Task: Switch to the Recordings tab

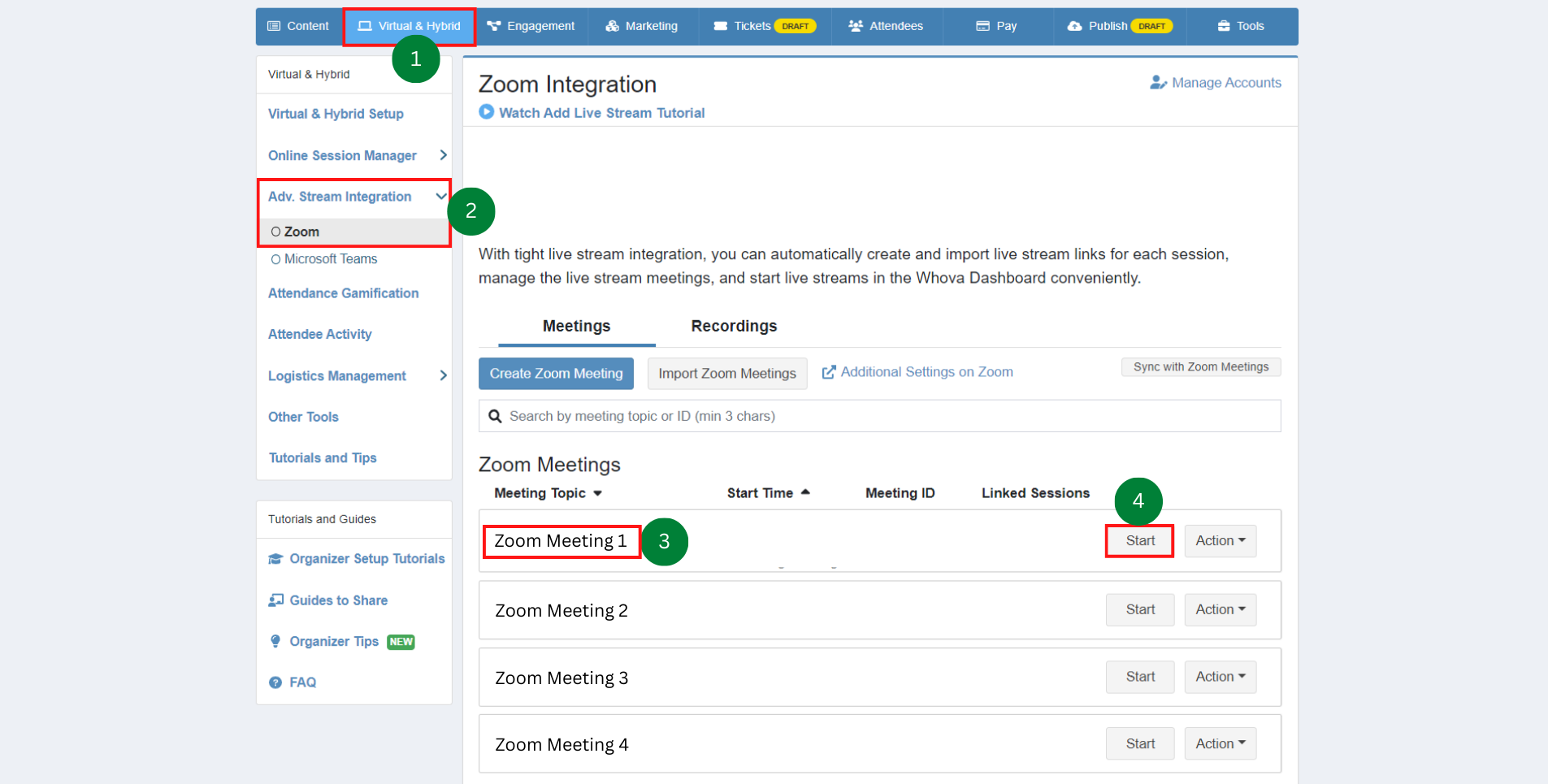Action: (734, 326)
